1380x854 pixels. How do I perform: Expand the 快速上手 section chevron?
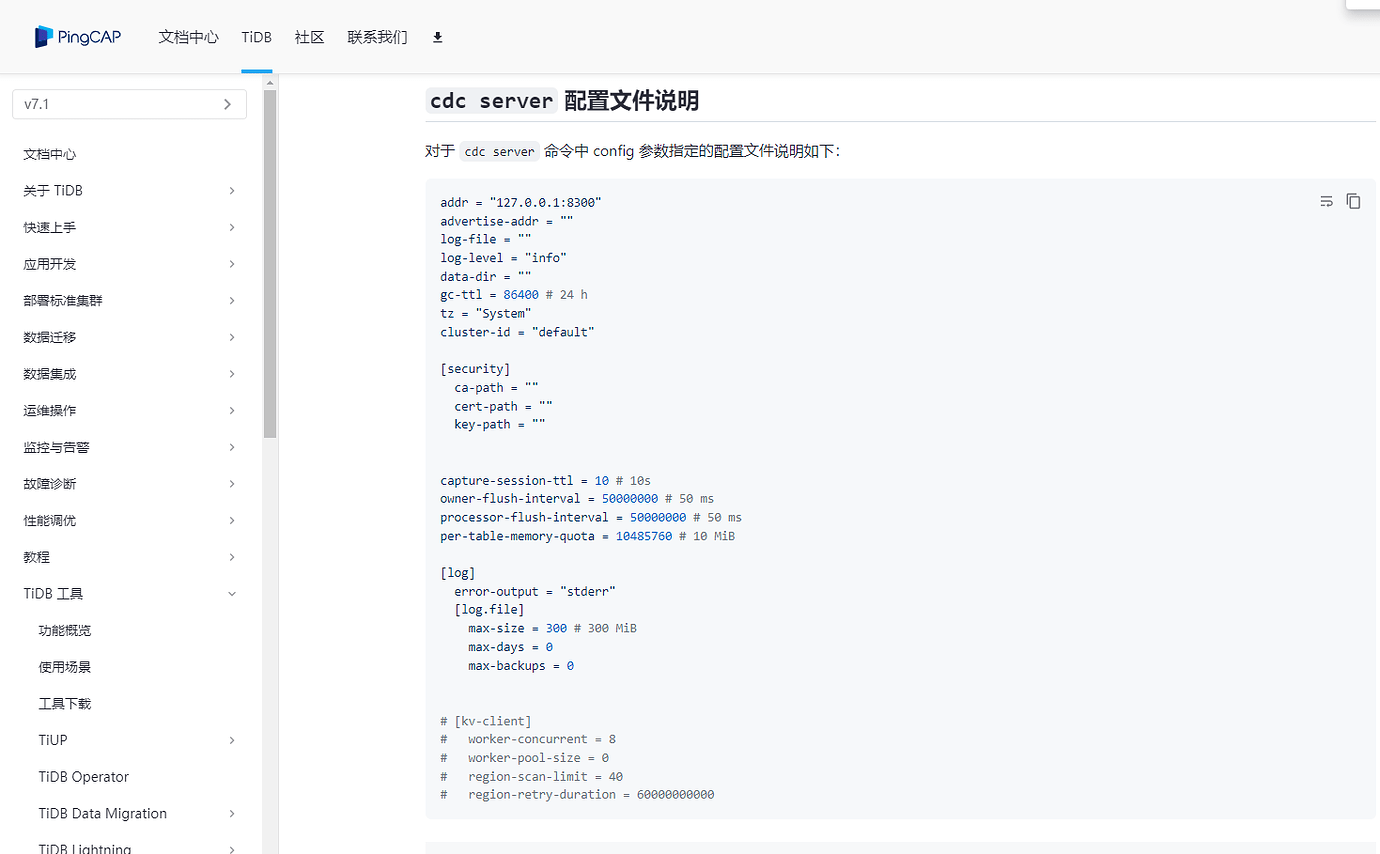coord(231,228)
